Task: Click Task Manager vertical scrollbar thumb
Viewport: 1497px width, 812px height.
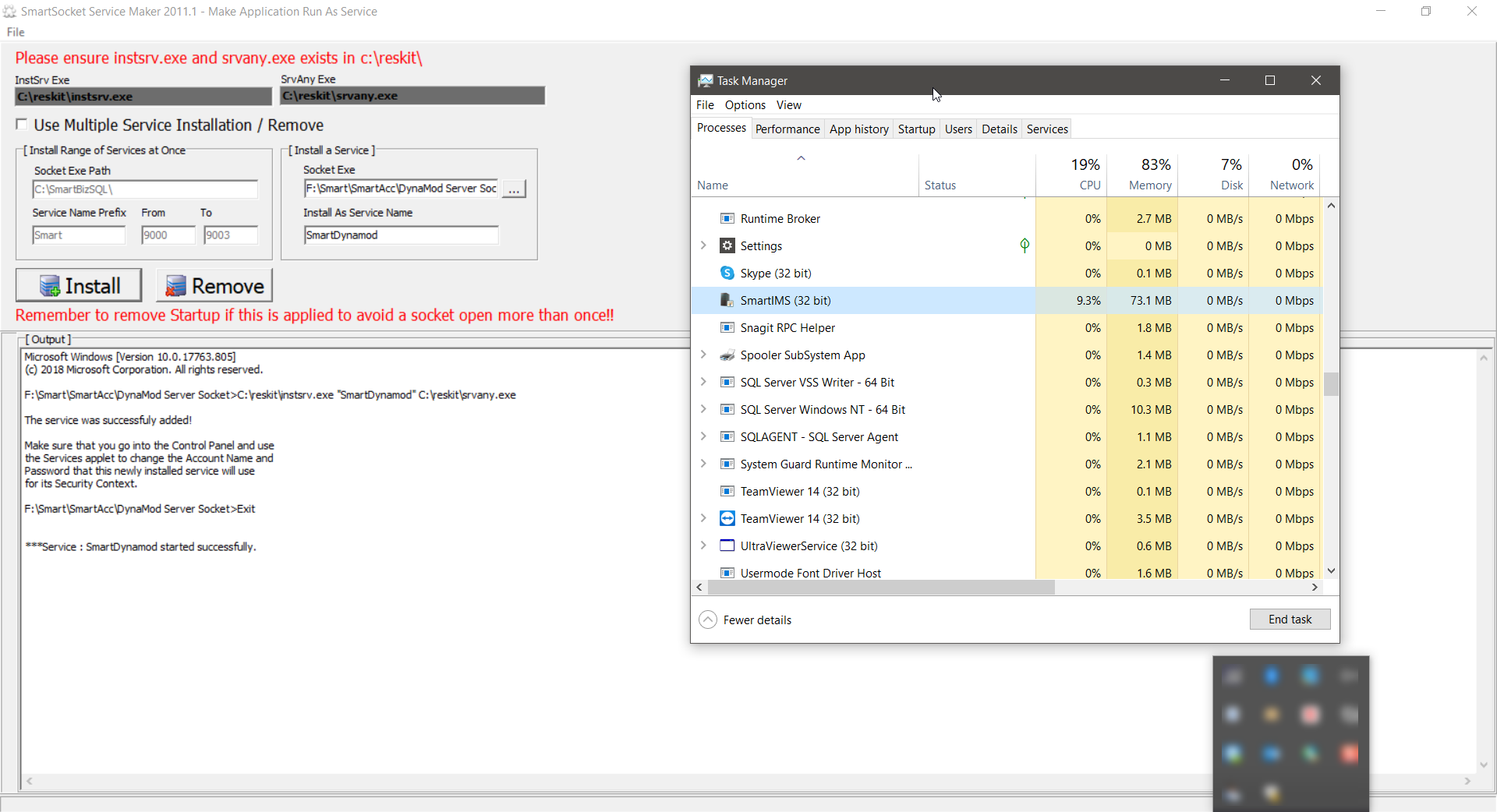Action: pos(1331,384)
